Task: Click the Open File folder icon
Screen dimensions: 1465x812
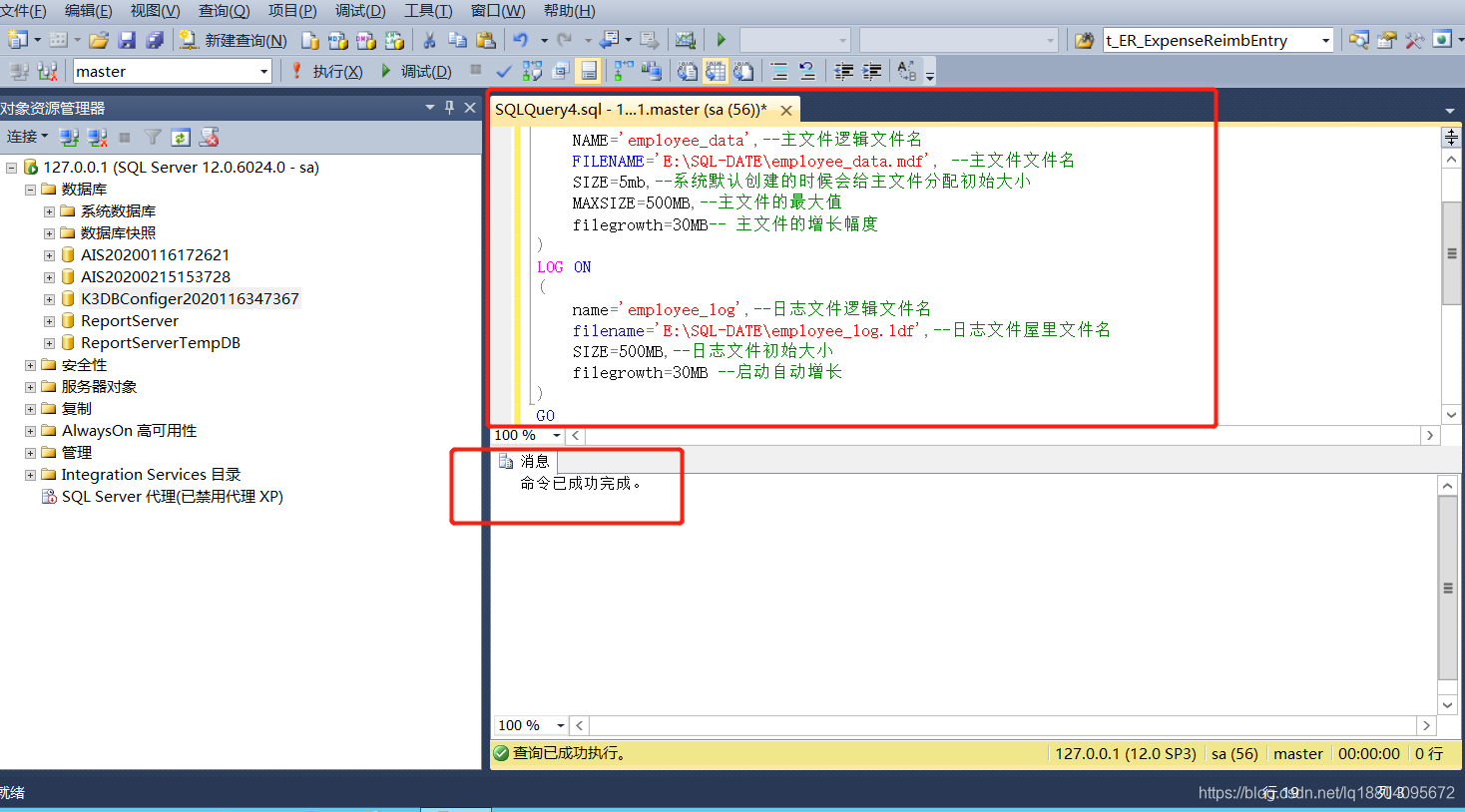Action: (x=98, y=40)
